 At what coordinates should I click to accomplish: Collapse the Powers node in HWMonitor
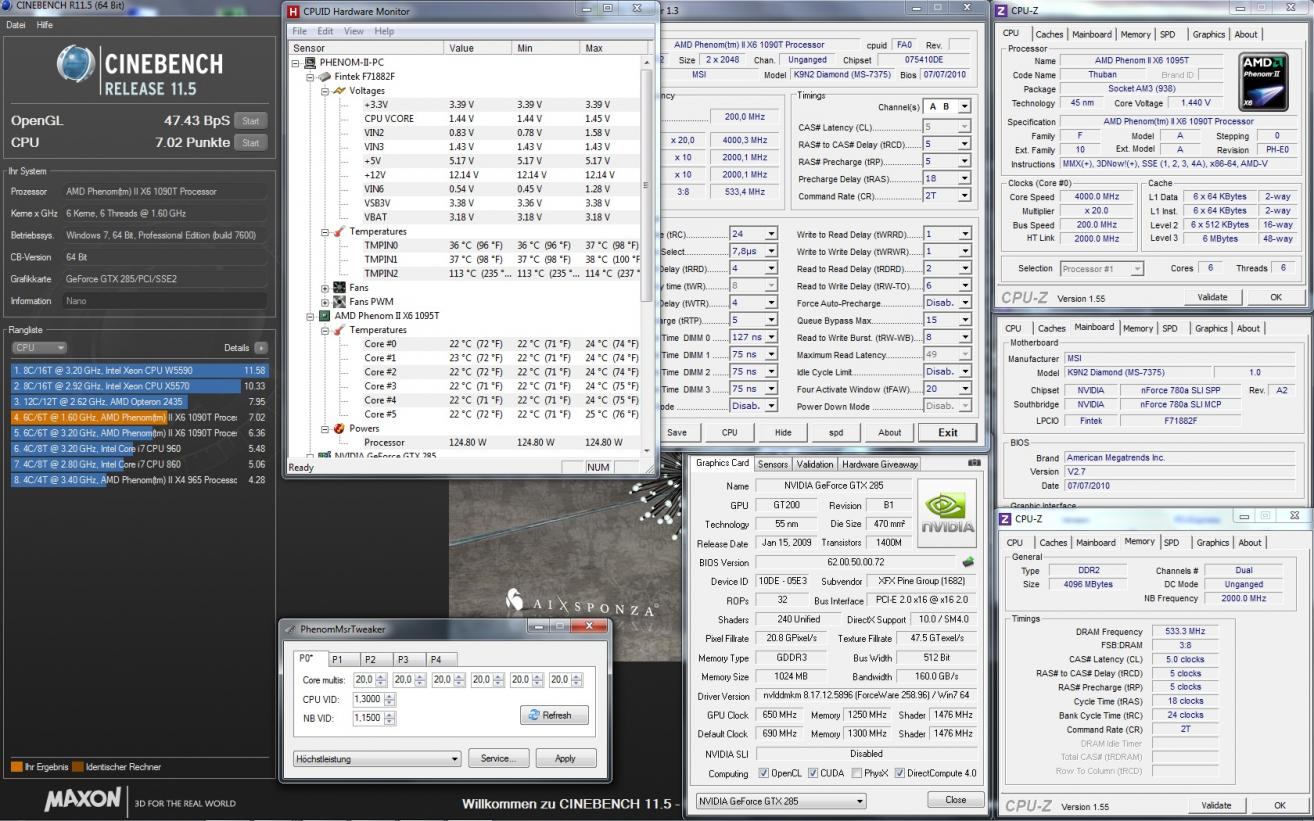click(325, 428)
